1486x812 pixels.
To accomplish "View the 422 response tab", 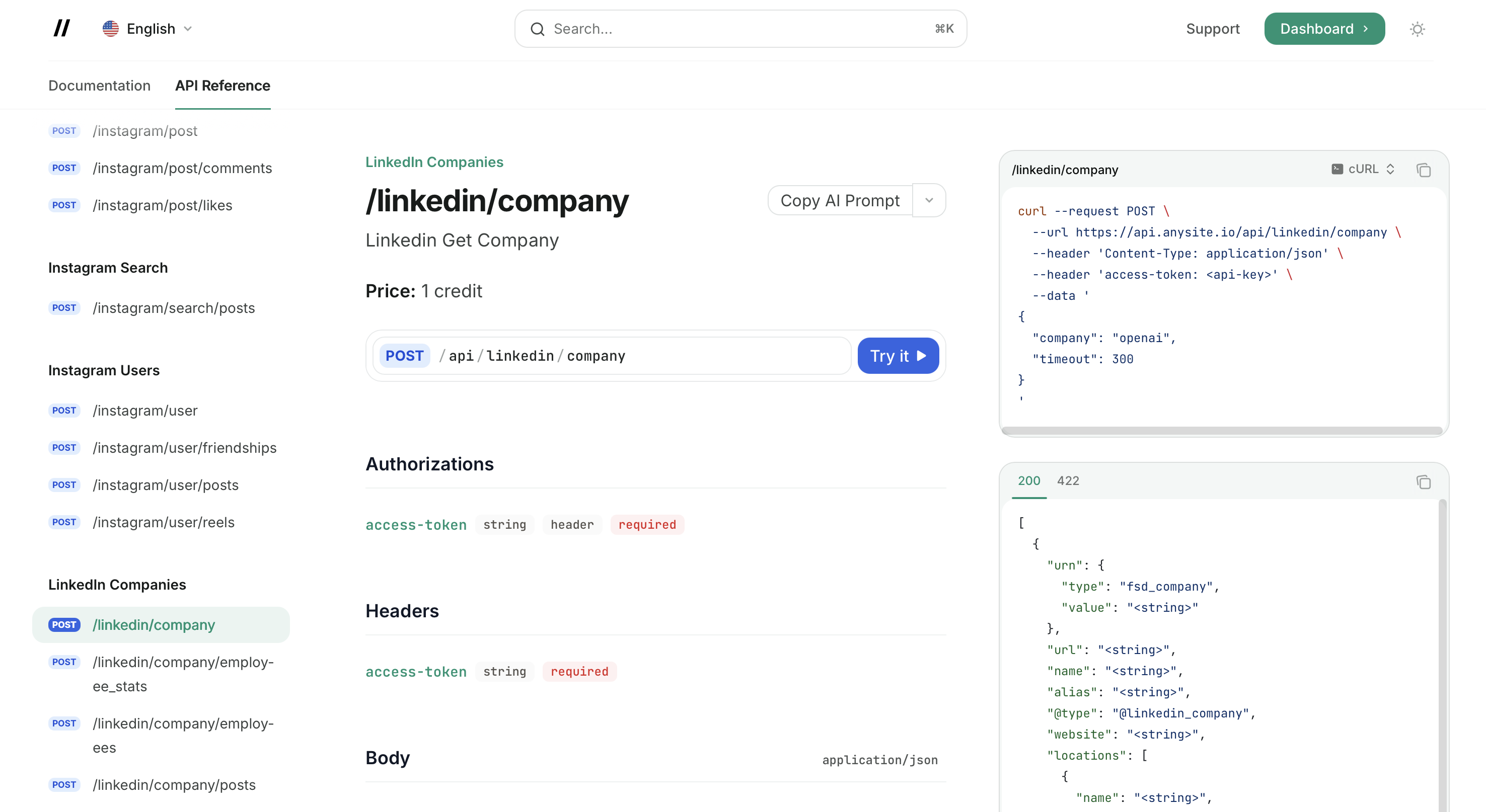I will (1068, 480).
